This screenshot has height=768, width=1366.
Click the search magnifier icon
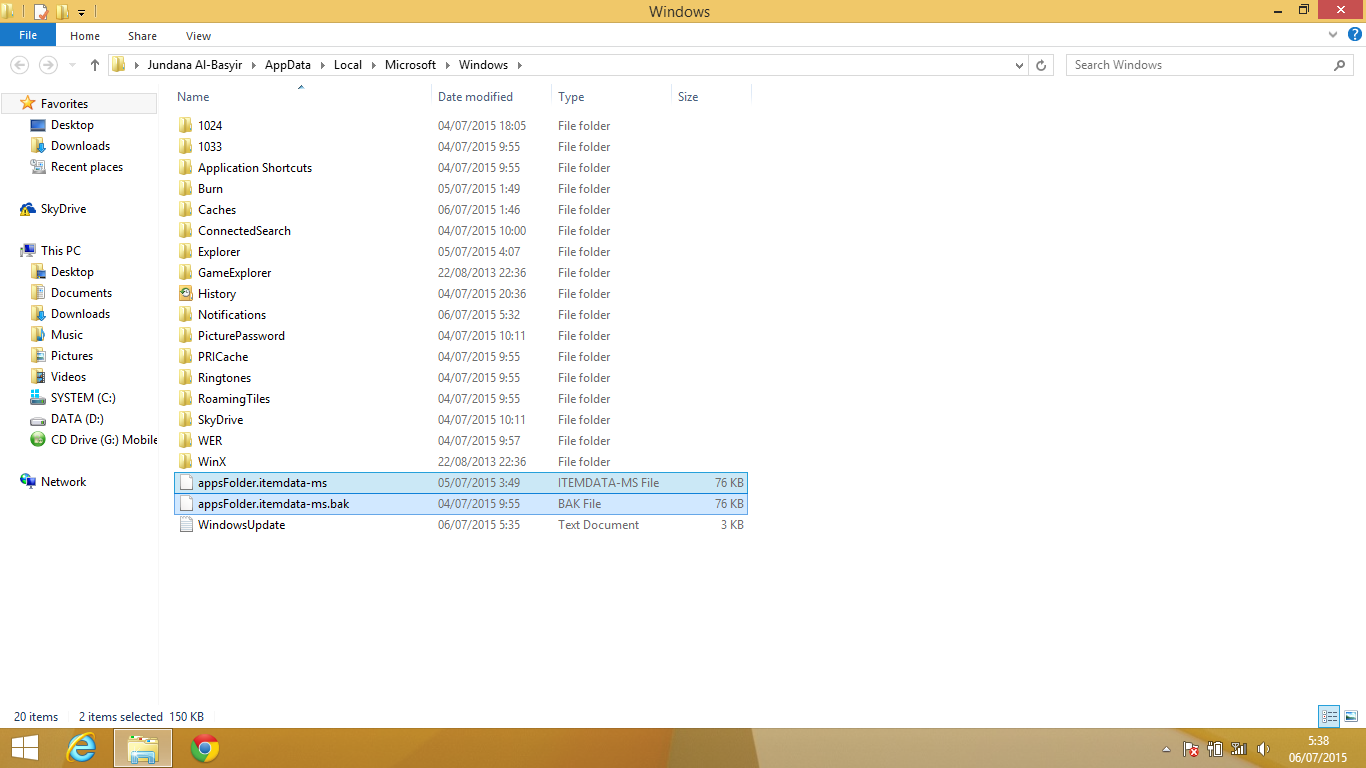tap(1340, 65)
